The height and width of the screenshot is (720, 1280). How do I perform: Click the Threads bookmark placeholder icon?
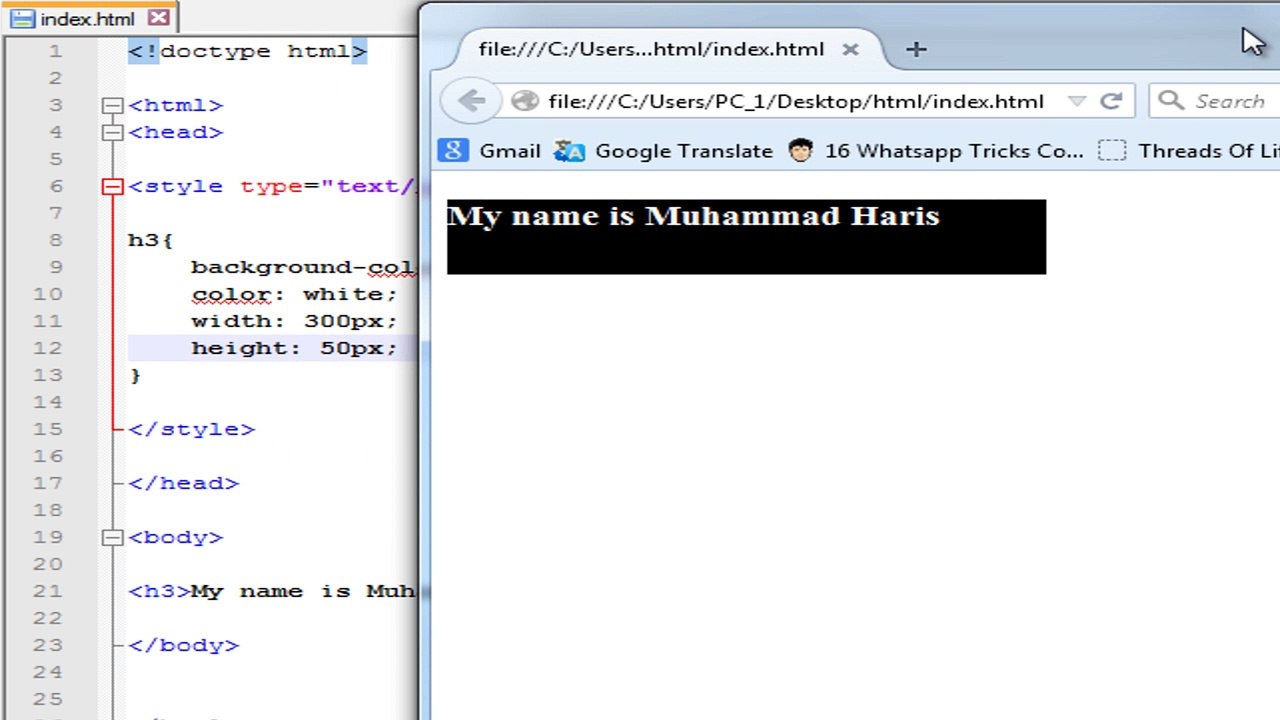1112,151
